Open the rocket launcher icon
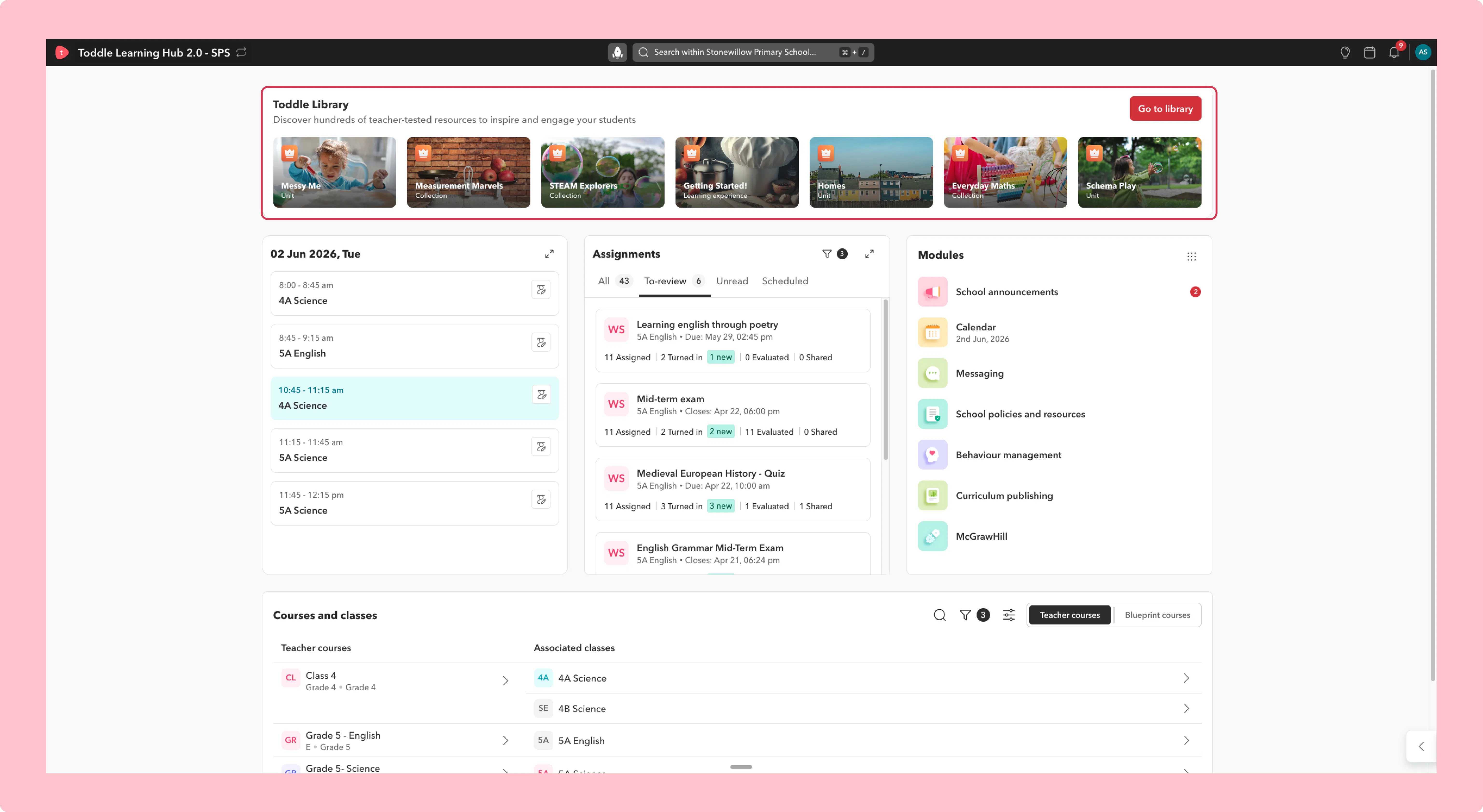Image resolution: width=1483 pixels, height=812 pixels. coord(617,52)
